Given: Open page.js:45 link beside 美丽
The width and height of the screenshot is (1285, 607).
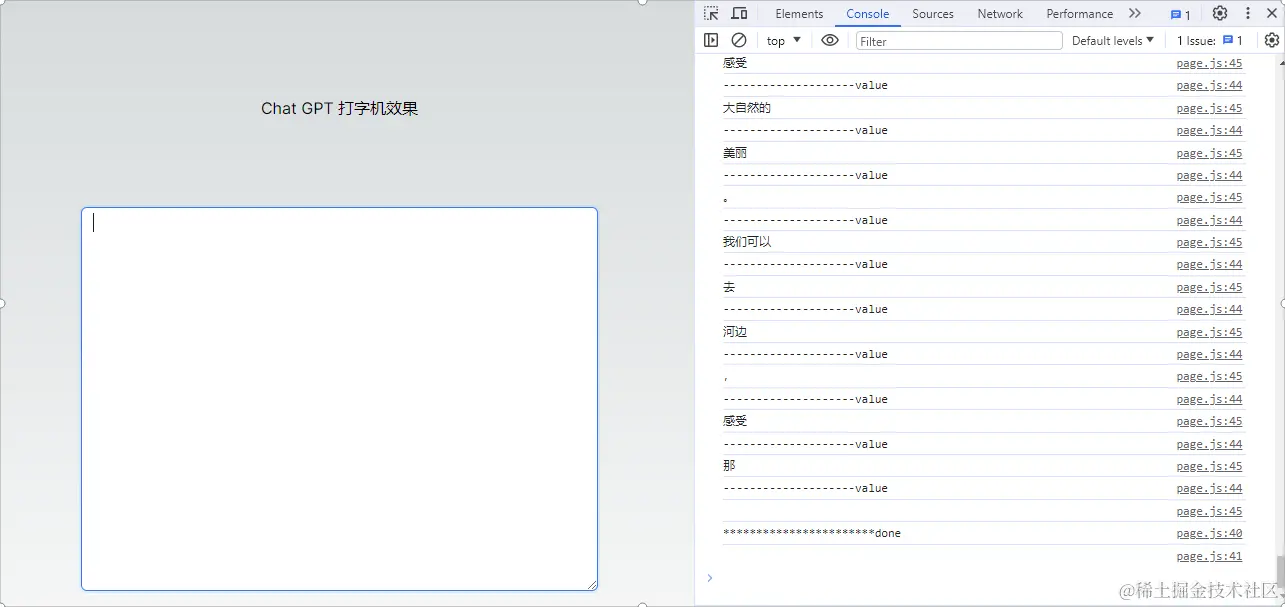Looking at the screenshot, I should click(x=1209, y=153).
